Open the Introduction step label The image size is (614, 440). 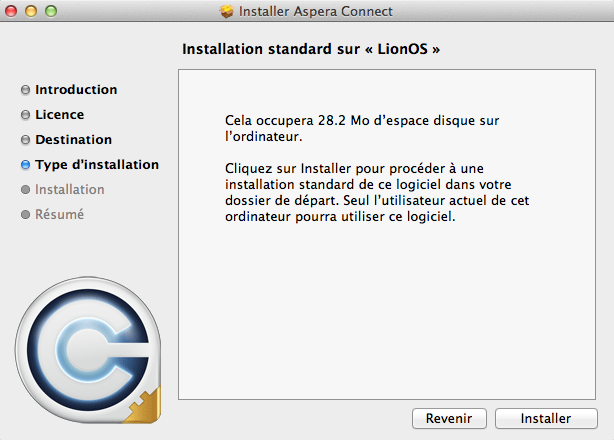click(x=76, y=90)
